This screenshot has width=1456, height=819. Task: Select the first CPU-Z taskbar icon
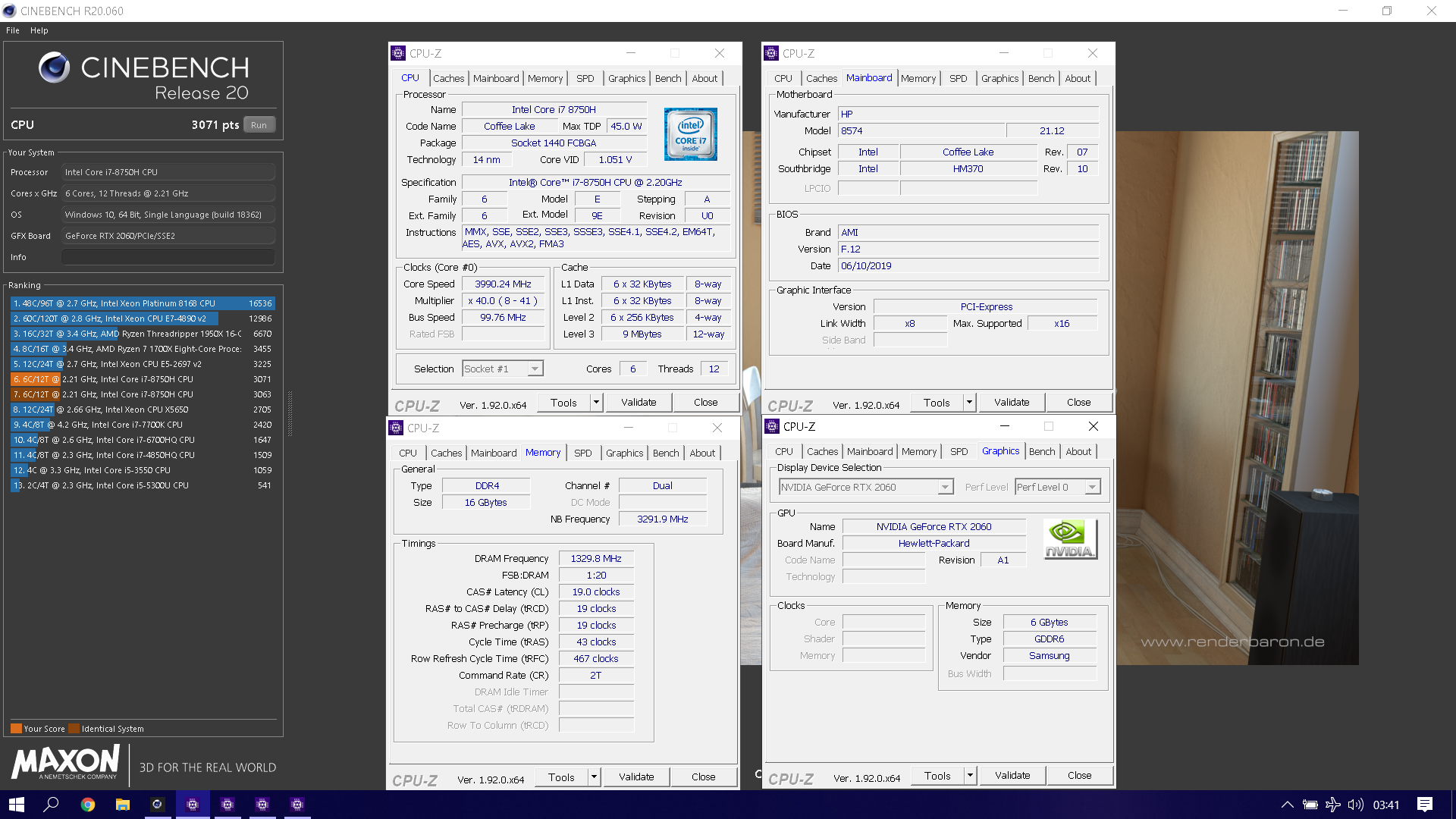pos(193,805)
